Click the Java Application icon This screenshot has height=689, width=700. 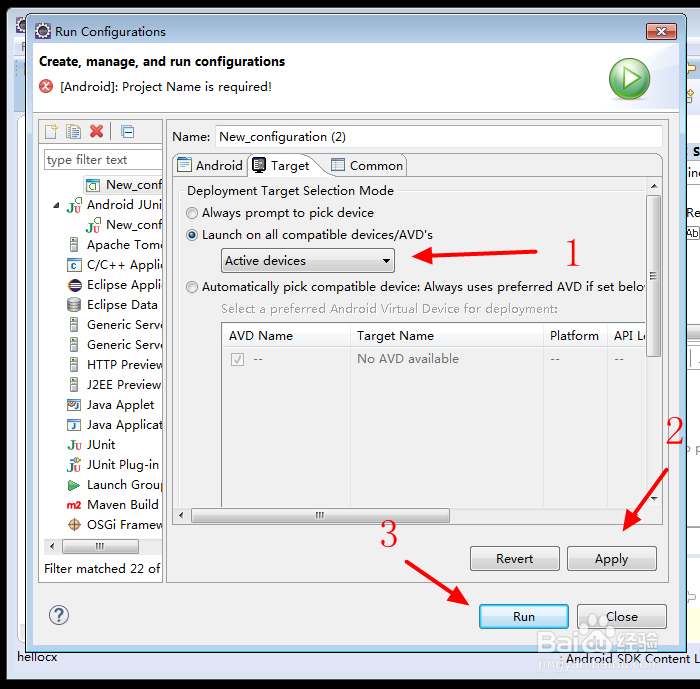coord(74,425)
